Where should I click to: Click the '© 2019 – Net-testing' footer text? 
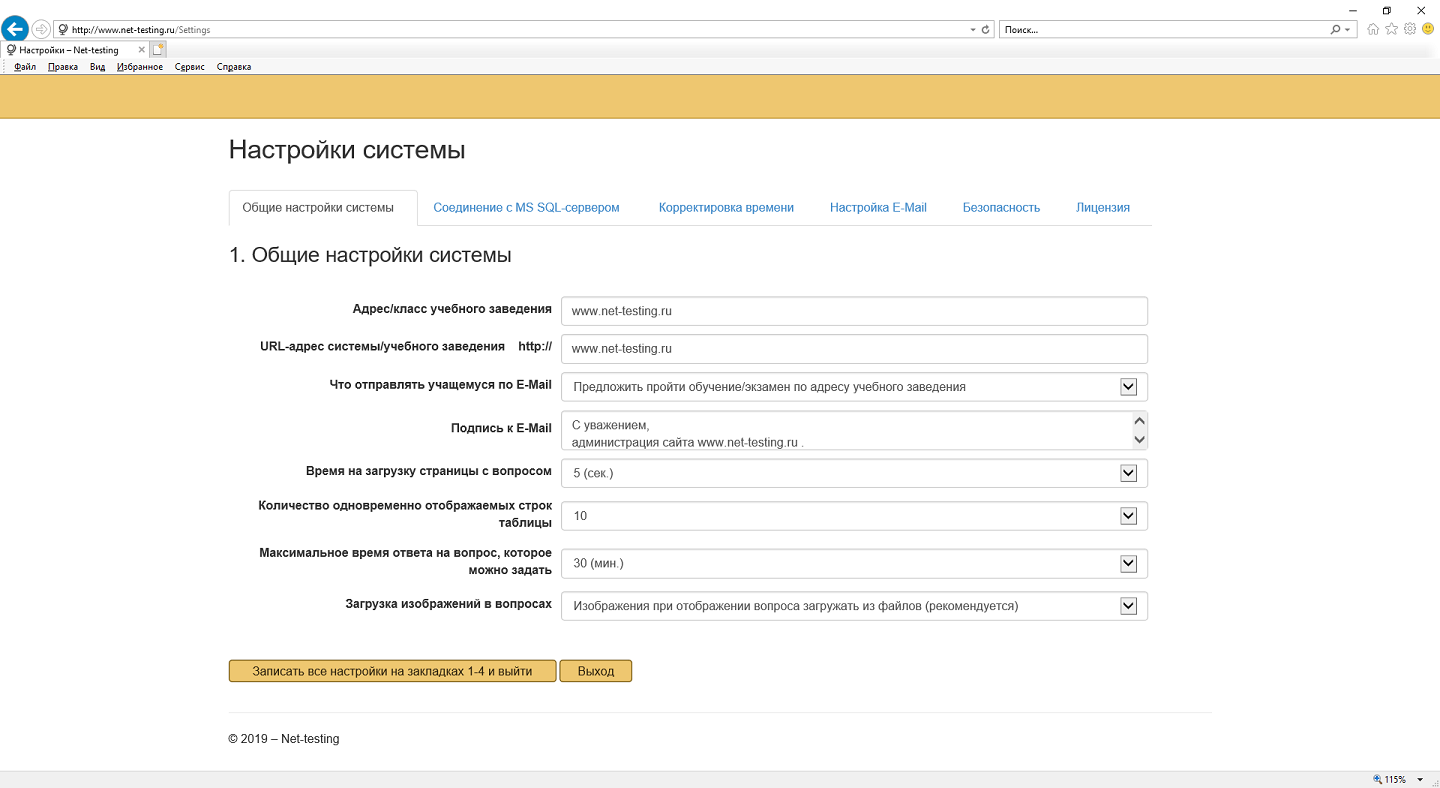click(284, 739)
